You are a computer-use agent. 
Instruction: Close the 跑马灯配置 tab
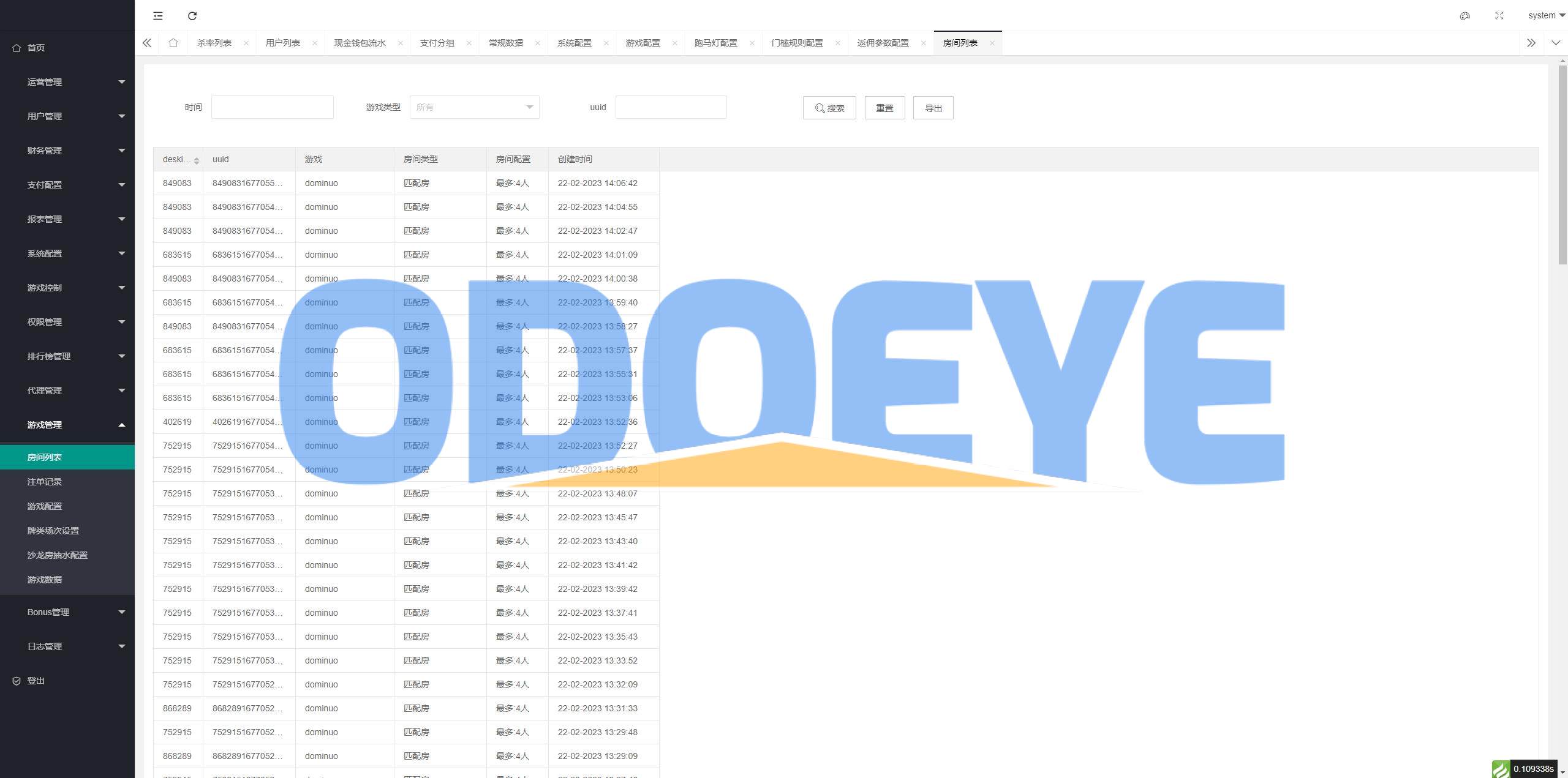click(x=752, y=43)
